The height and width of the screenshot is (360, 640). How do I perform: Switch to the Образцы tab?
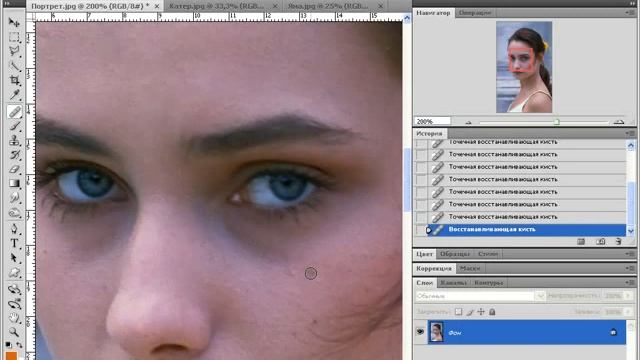pyautogui.click(x=455, y=254)
